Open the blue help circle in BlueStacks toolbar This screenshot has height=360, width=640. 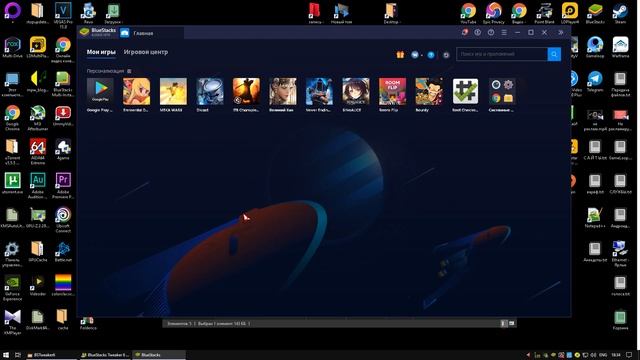click(431, 55)
